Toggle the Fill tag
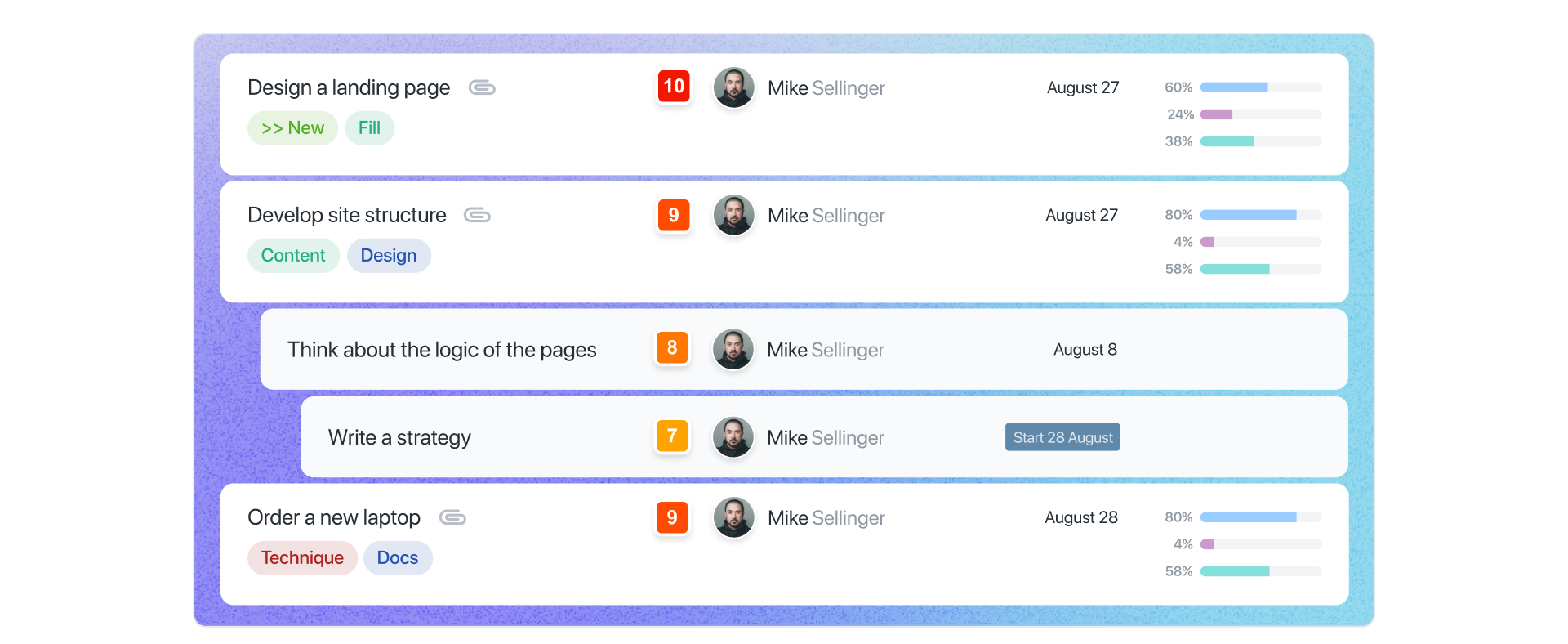Image resolution: width=1568 pixels, height=644 pixels. 369,127
